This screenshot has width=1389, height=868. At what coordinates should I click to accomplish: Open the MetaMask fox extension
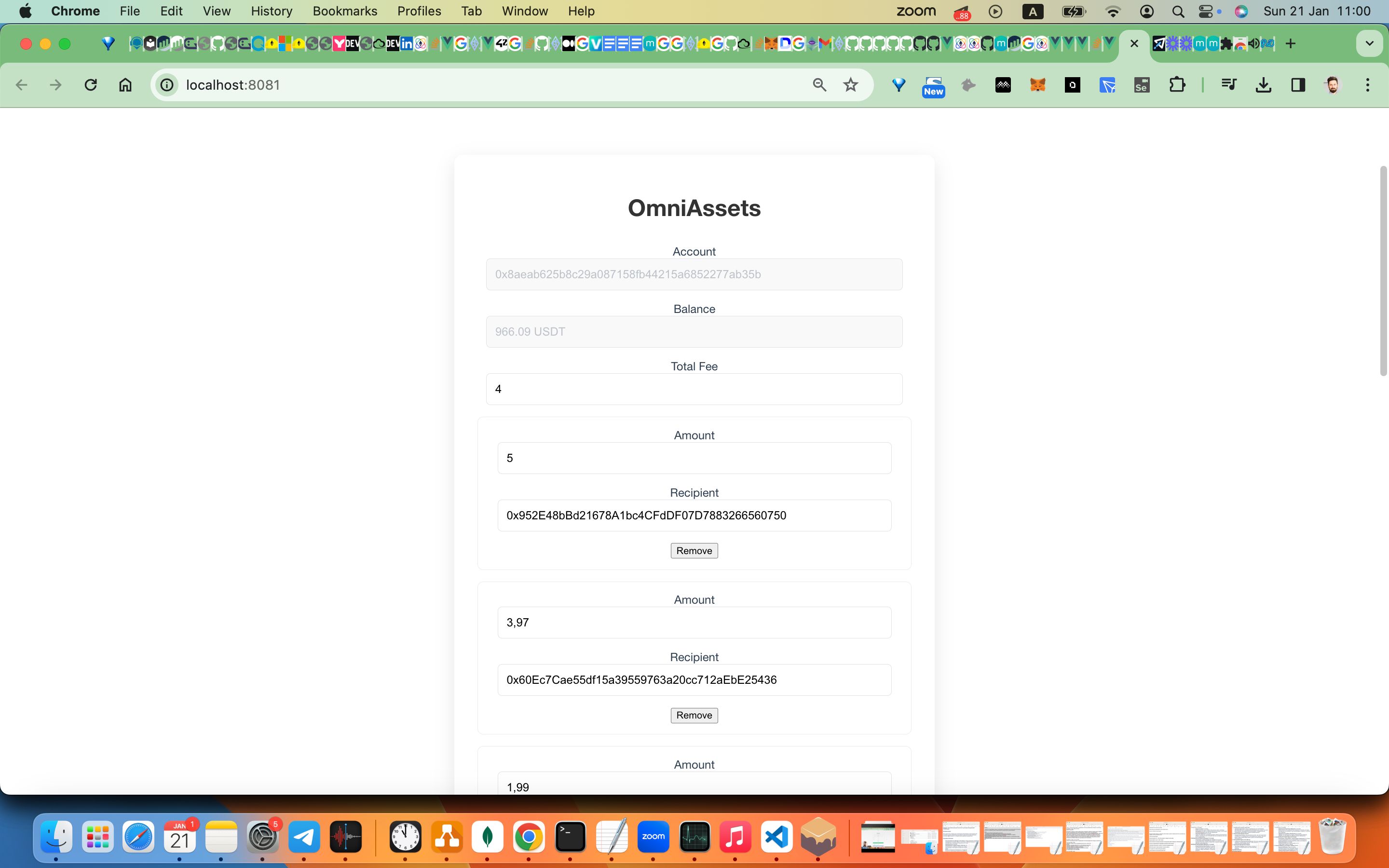pos(1038,85)
